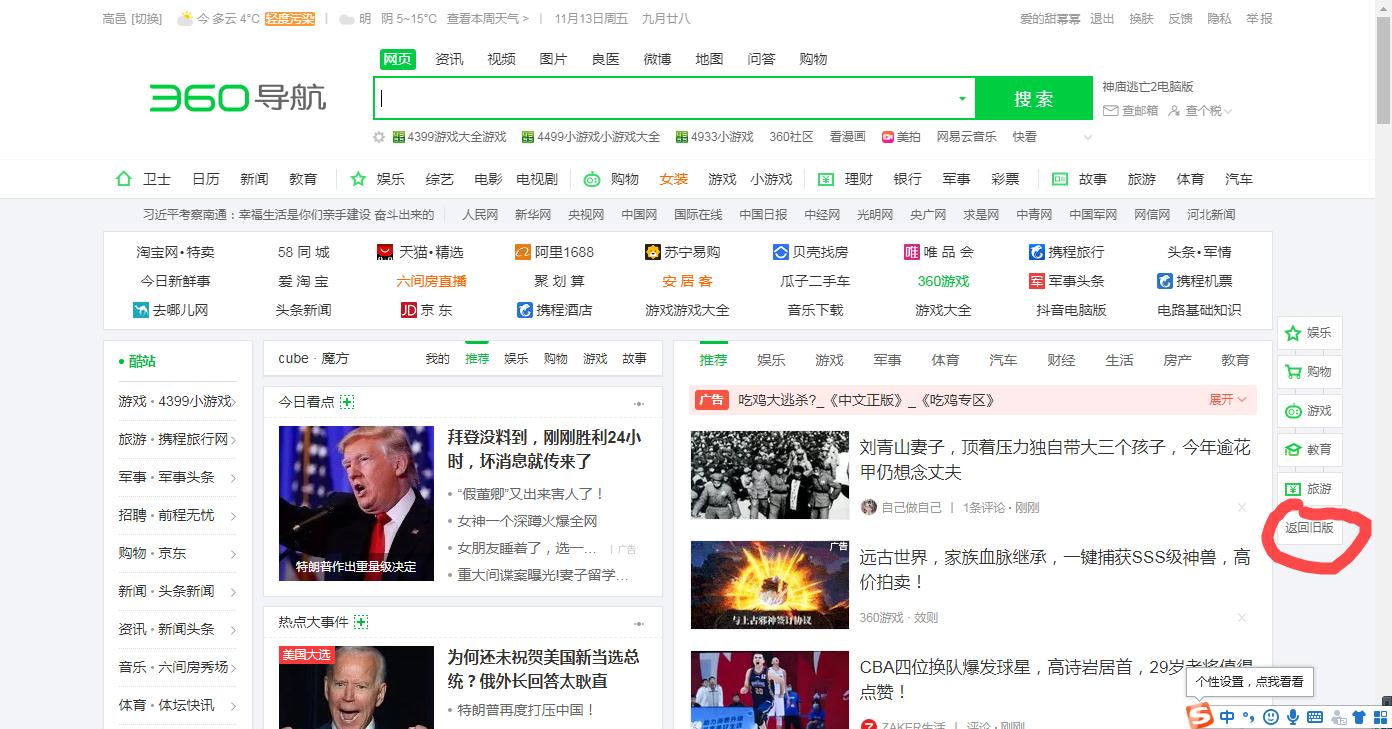The height and width of the screenshot is (729, 1392).
Task: Open the 六间房直播 link
Action: [x=431, y=281]
